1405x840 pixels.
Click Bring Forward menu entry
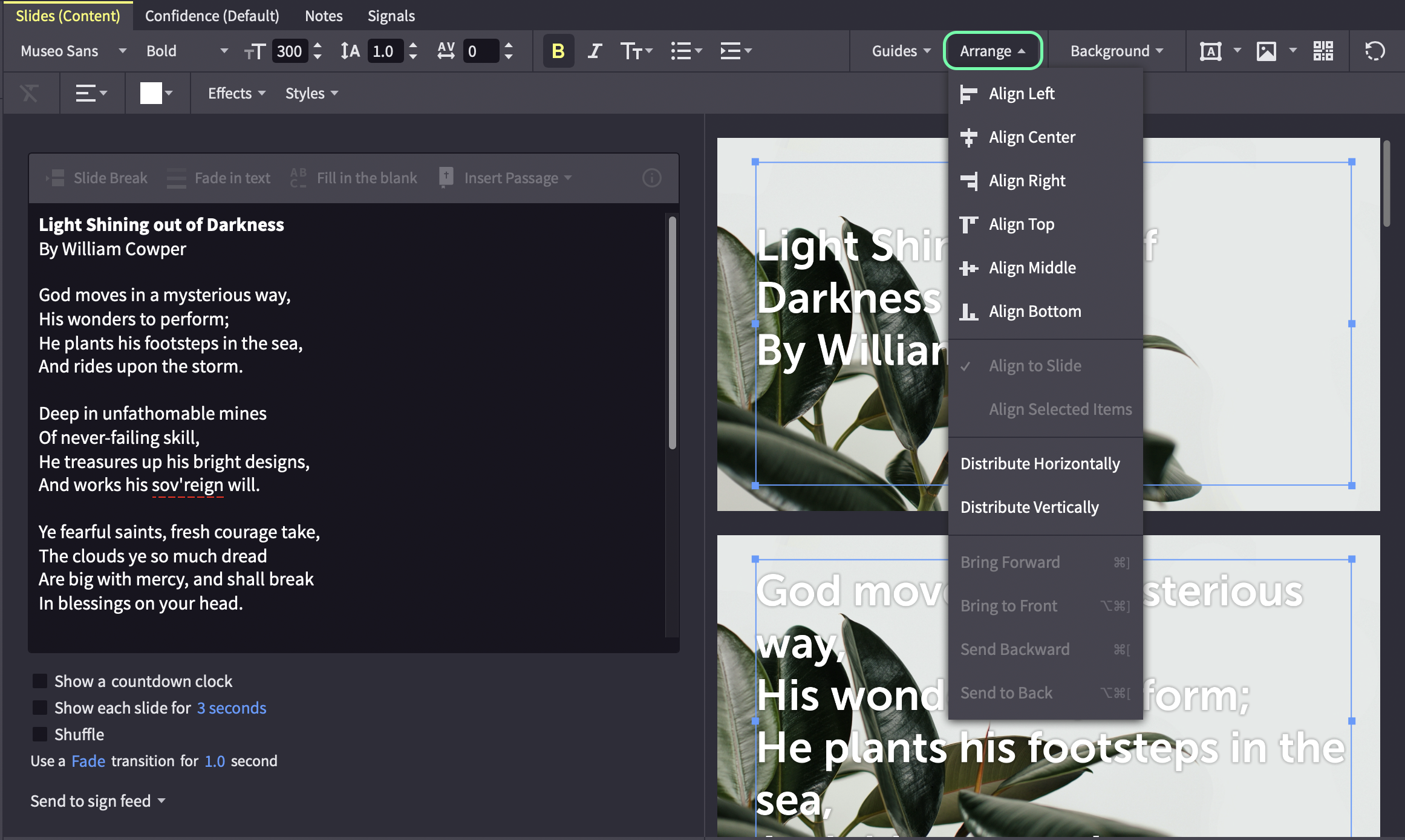(x=1045, y=562)
